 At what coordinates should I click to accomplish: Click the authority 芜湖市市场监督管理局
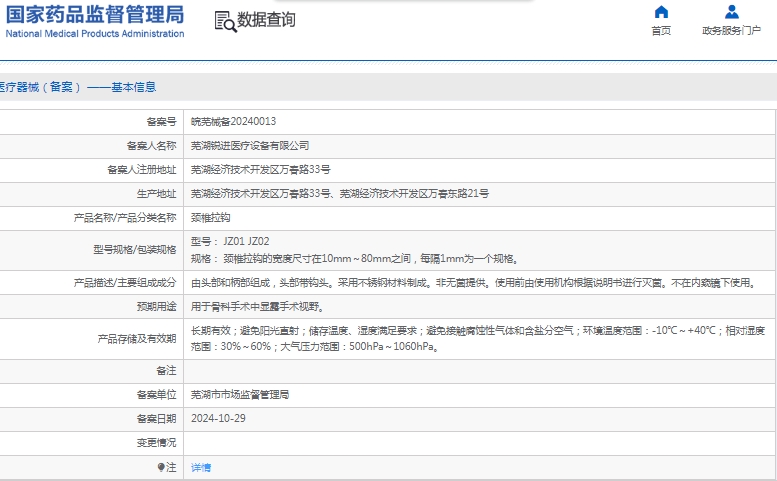click(240, 395)
